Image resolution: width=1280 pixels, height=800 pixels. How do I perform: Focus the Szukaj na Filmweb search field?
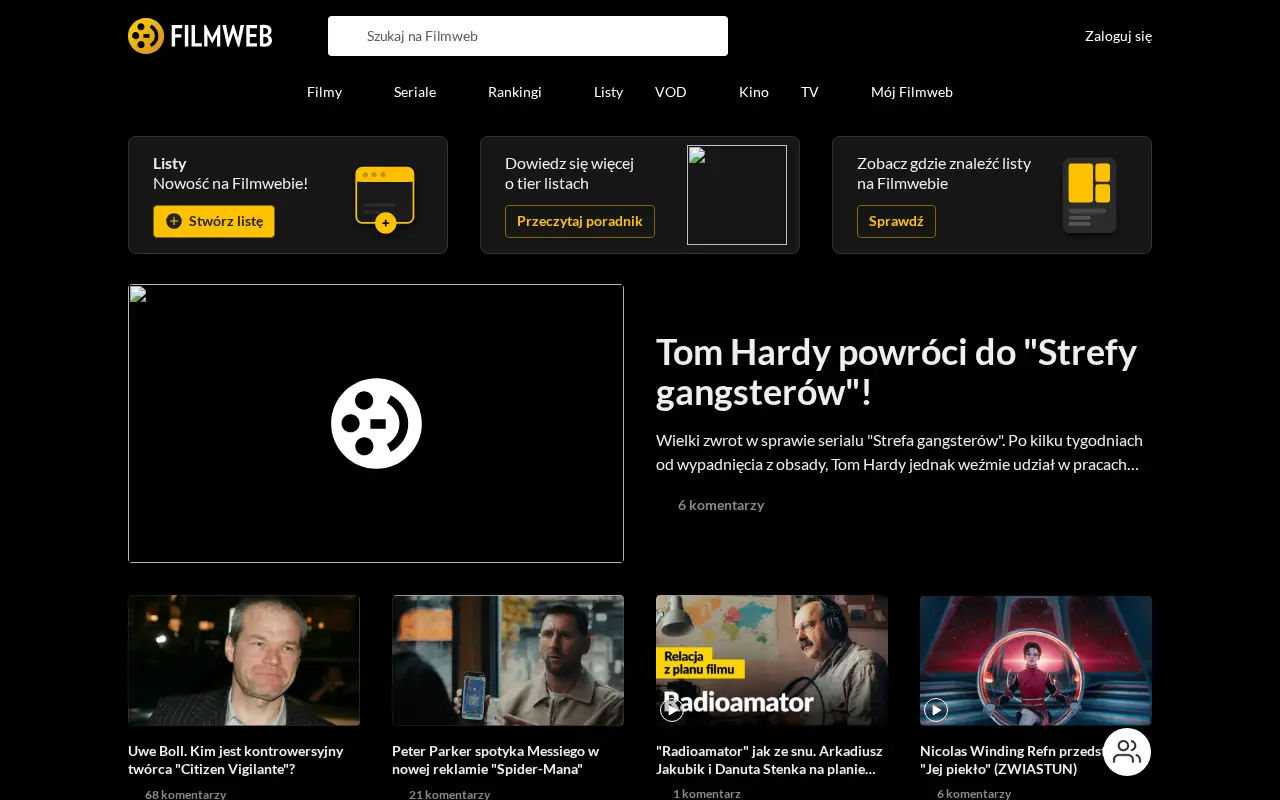528,36
